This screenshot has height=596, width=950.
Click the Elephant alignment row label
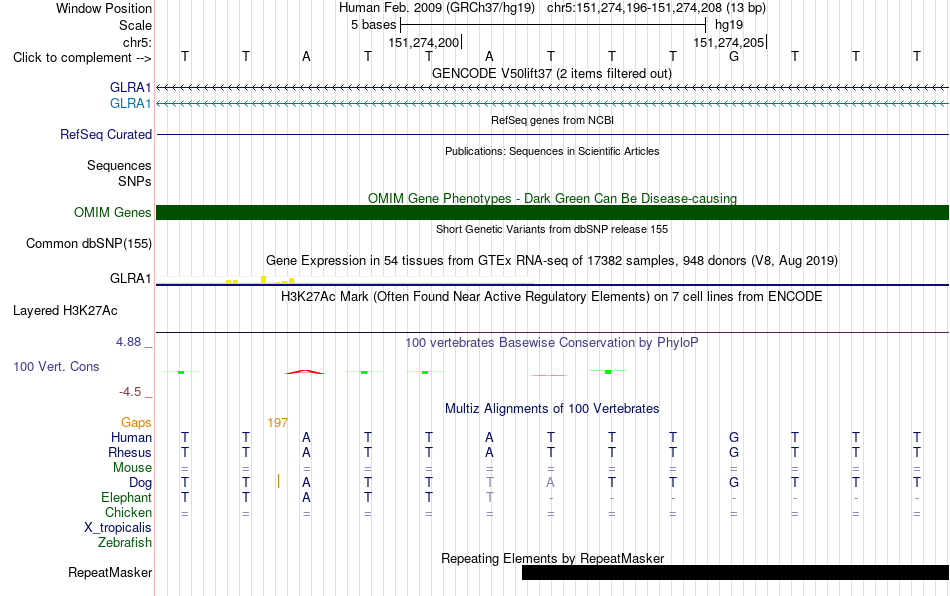(x=126, y=497)
